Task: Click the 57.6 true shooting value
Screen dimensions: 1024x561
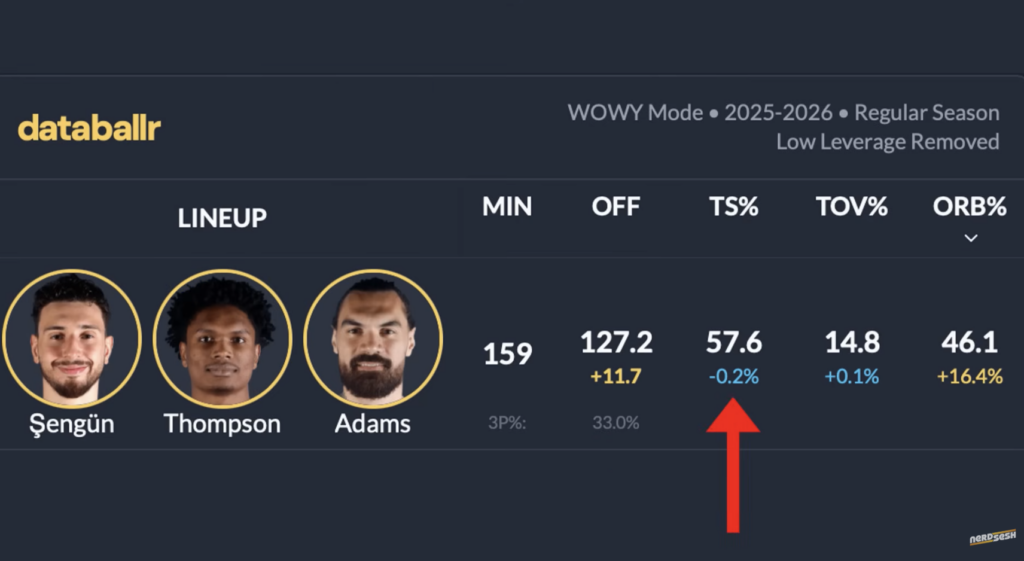Action: (x=733, y=343)
